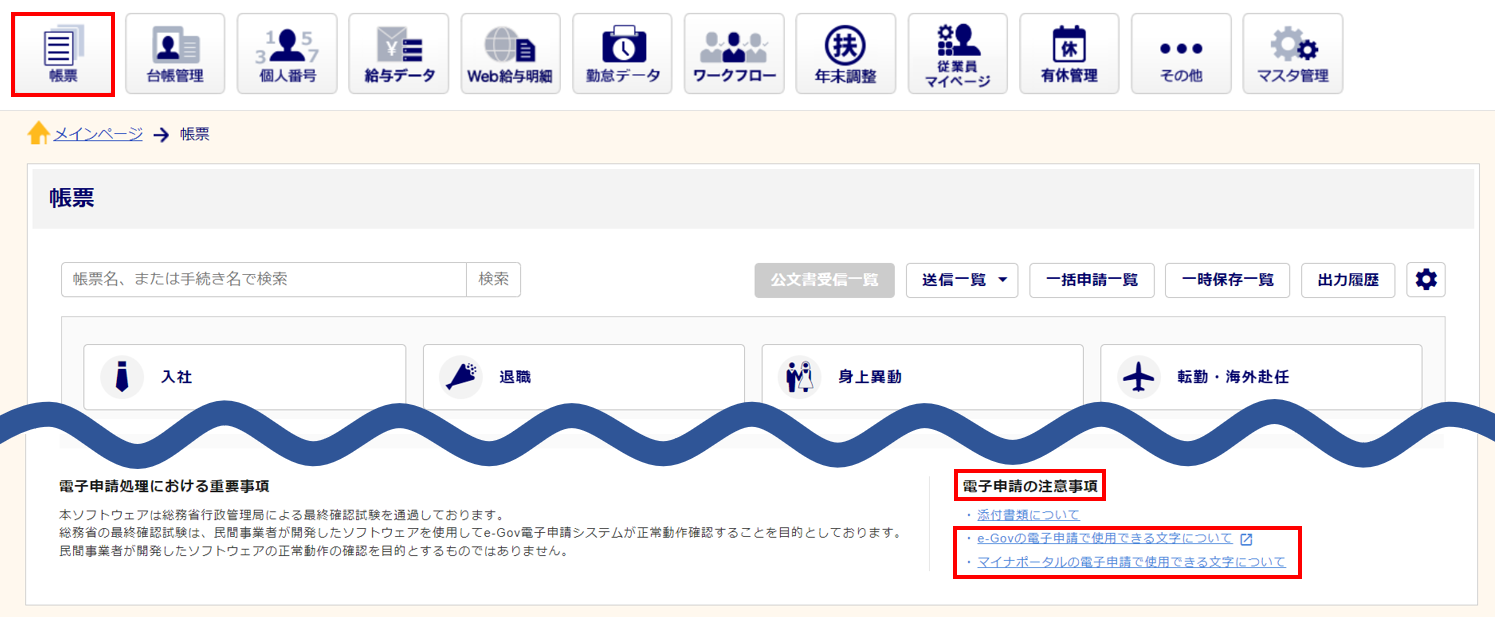Click 電子申請処理における重要事項 heading

point(164,487)
